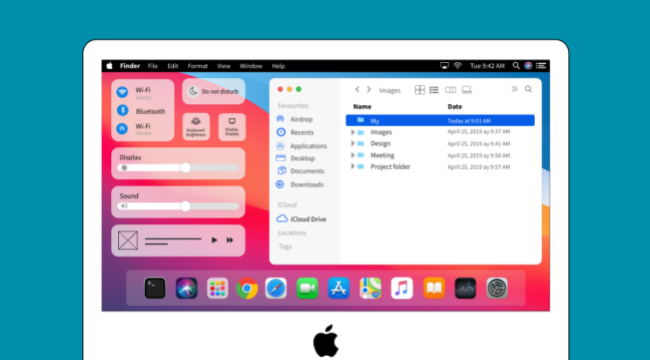This screenshot has width=650, height=360.
Task: Open Launchpad in the dock
Action: click(x=218, y=288)
